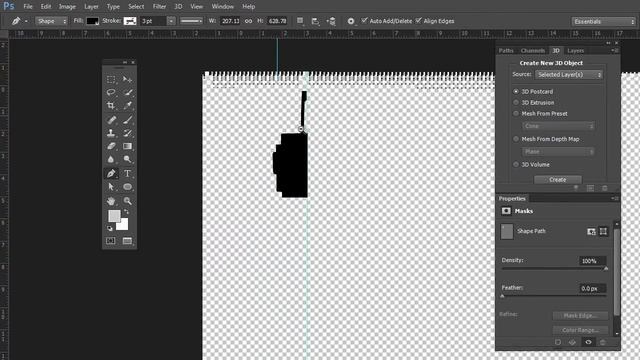Image resolution: width=640 pixels, height=360 pixels.
Task: Select the Move tool
Action: (x=127, y=80)
